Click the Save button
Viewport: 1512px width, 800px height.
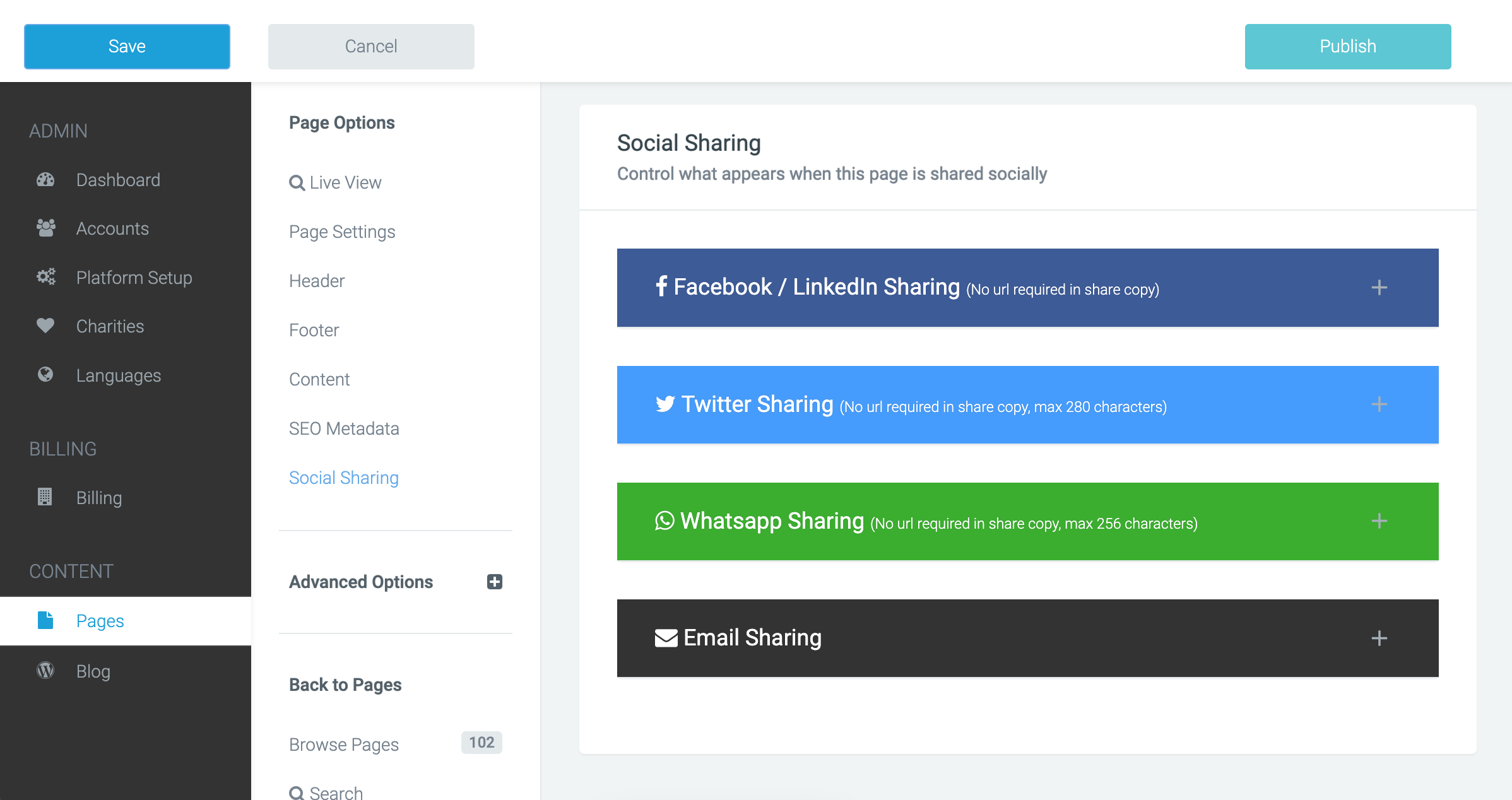click(x=127, y=46)
